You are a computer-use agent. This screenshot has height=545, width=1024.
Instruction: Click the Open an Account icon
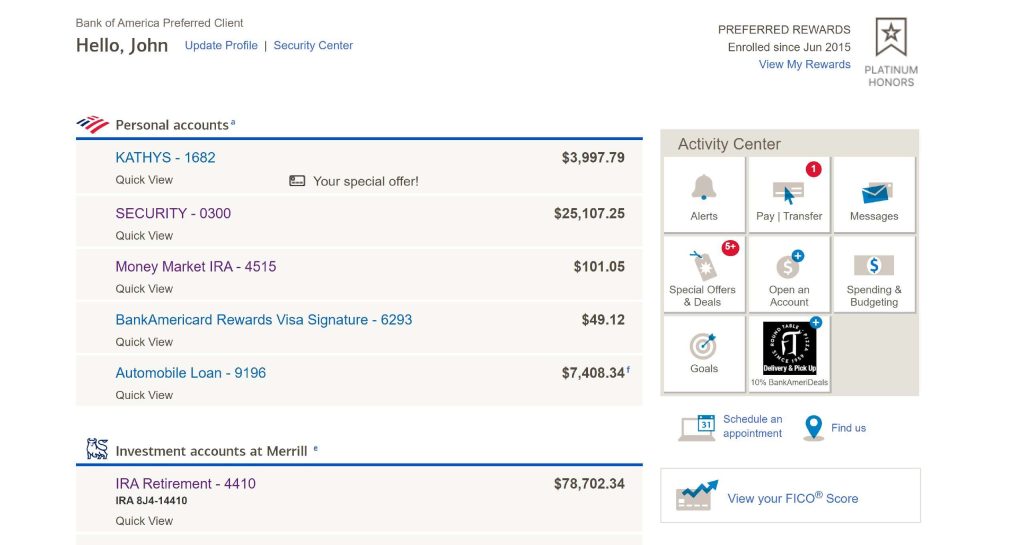pyautogui.click(x=789, y=267)
